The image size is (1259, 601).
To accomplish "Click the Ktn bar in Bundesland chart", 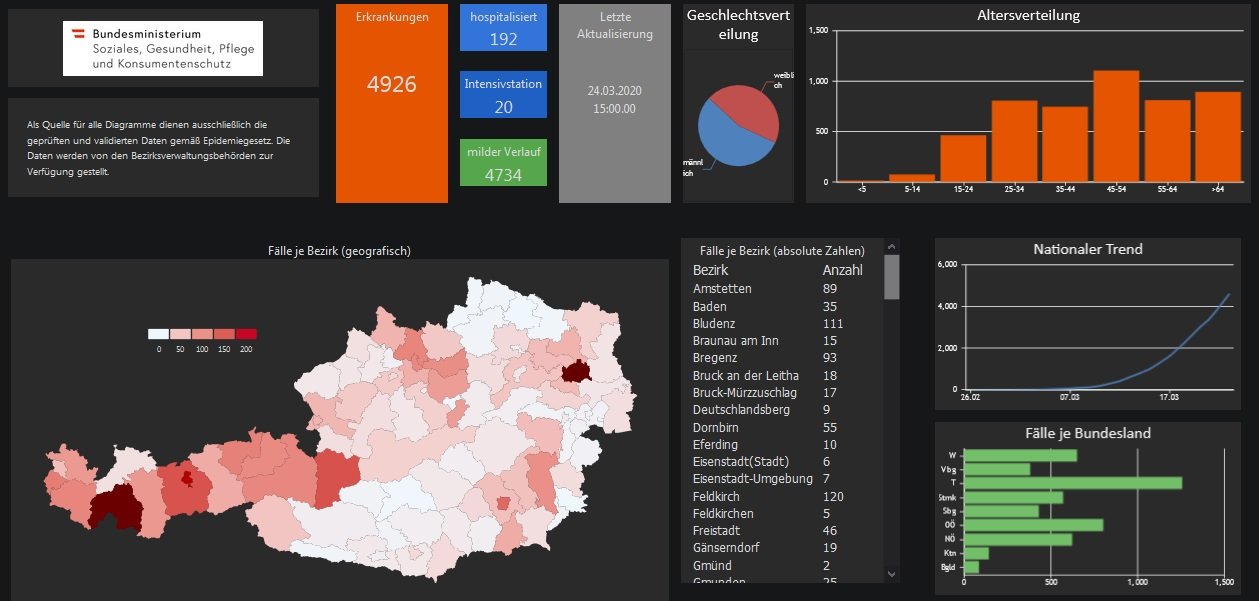I will coord(976,553).
